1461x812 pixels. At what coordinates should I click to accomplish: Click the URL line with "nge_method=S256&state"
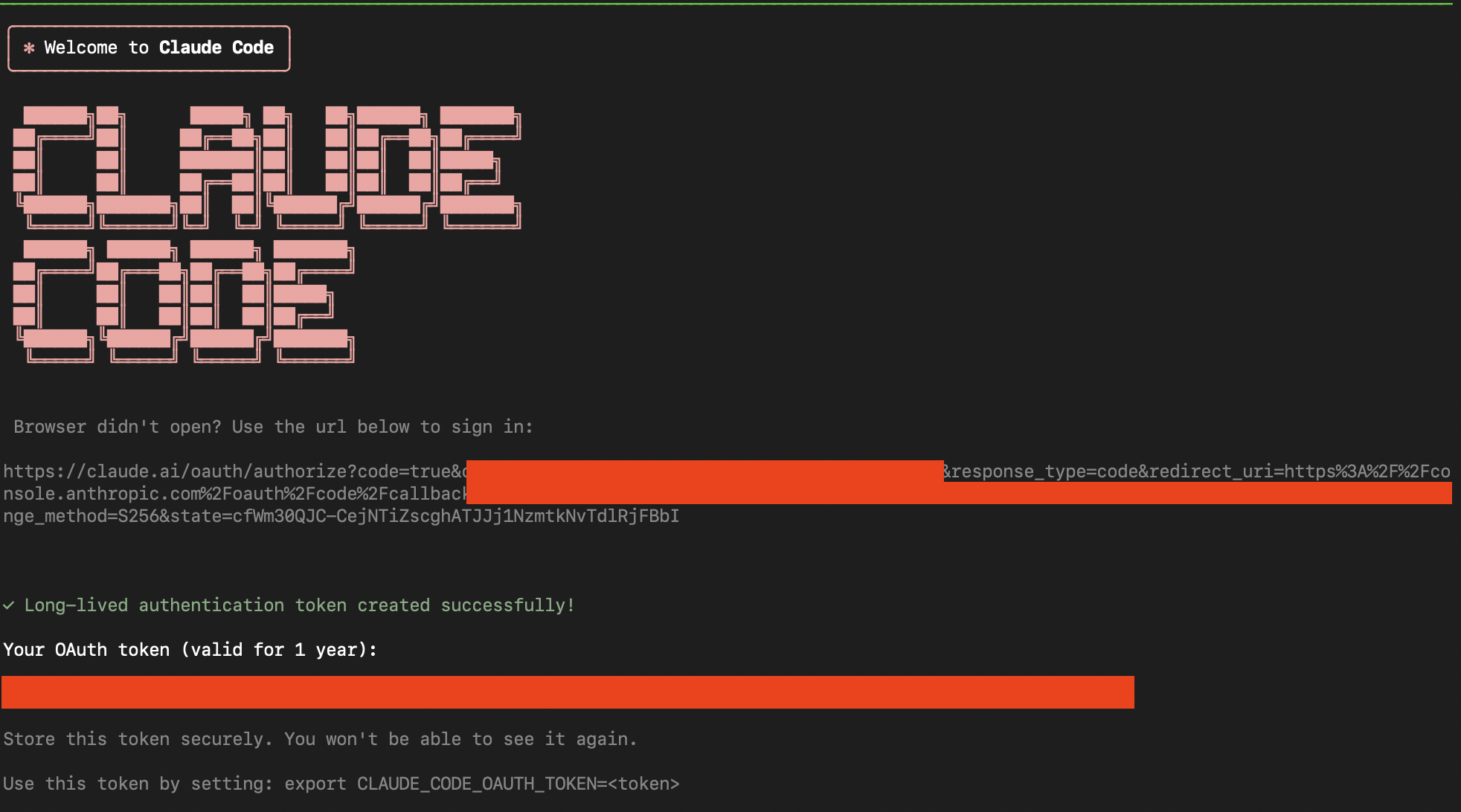[x=341, y=516]
